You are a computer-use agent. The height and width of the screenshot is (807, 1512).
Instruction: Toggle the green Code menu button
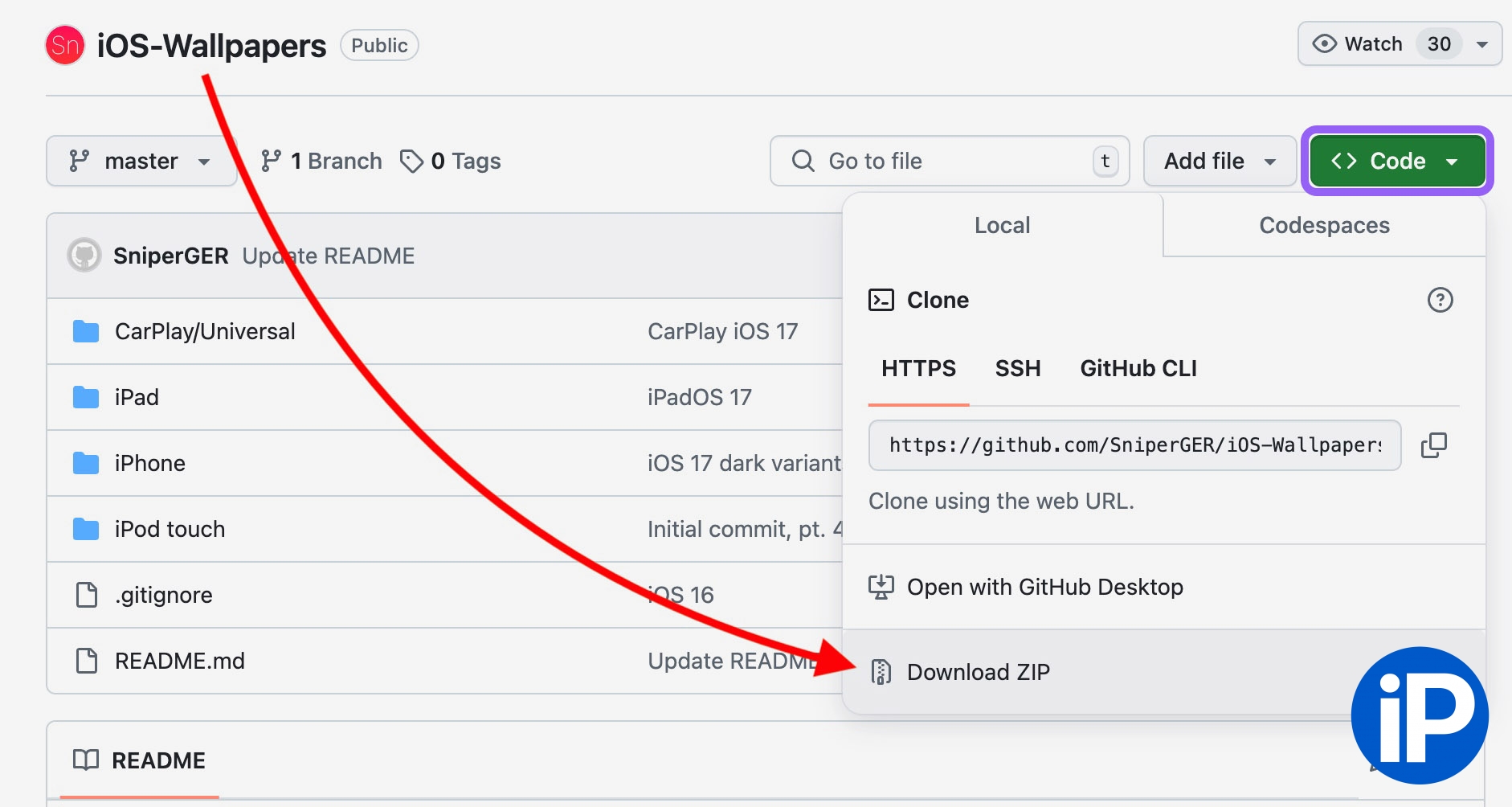pos(1396,162)
